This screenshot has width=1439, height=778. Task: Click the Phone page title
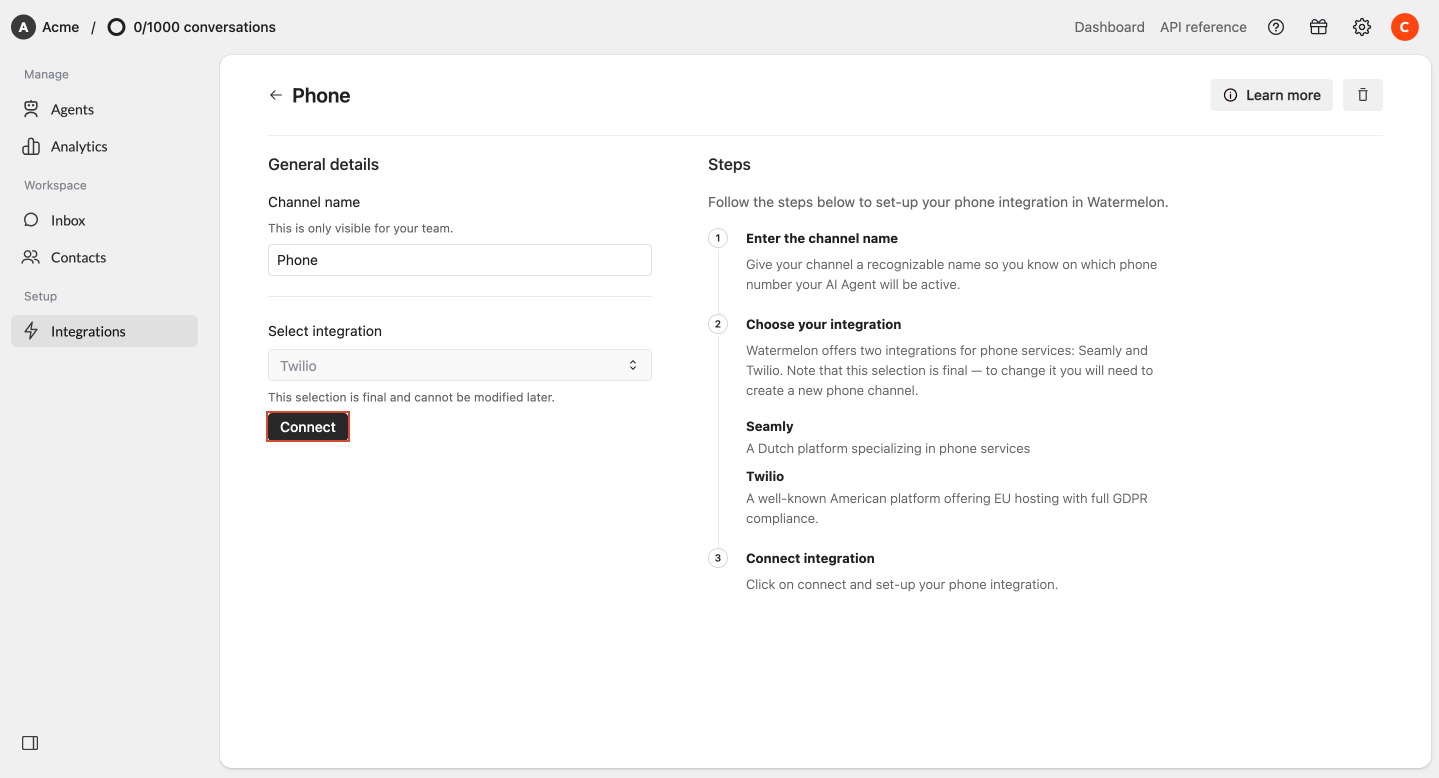point(321,95)
